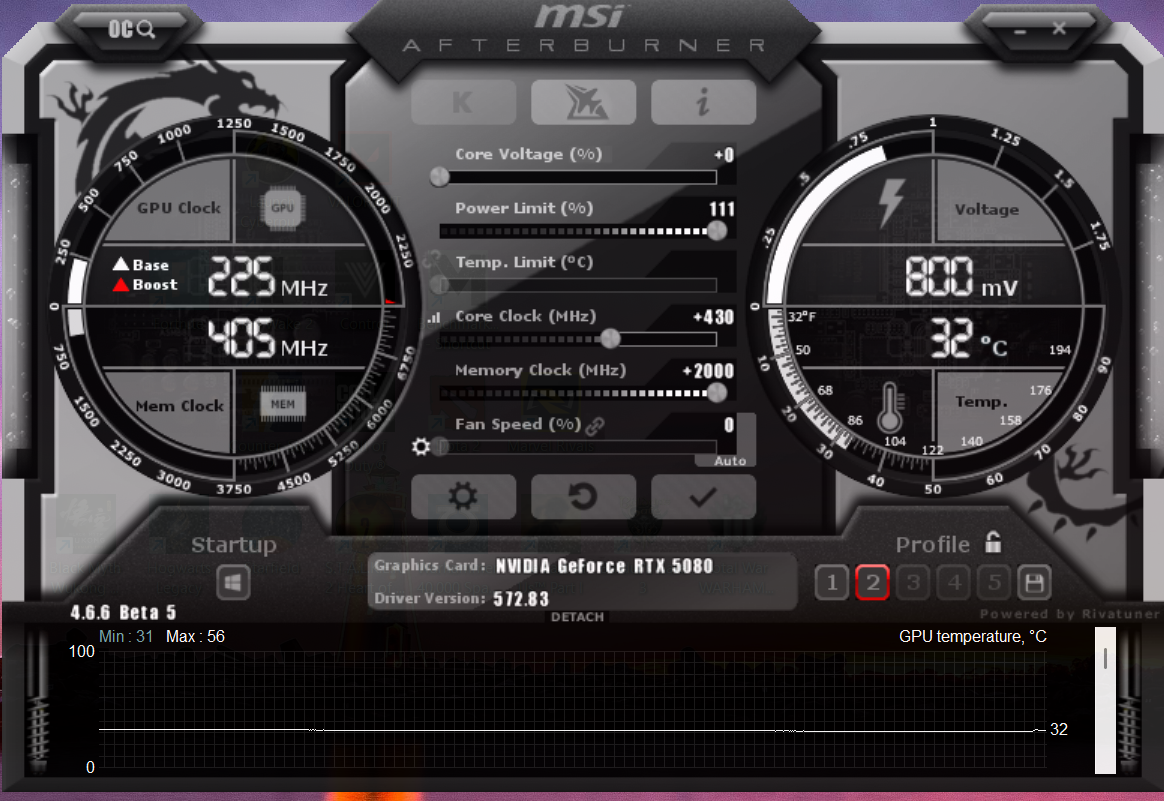Click the Kombustor K button
Viewport: 1164px width, 801px height.
463,102
